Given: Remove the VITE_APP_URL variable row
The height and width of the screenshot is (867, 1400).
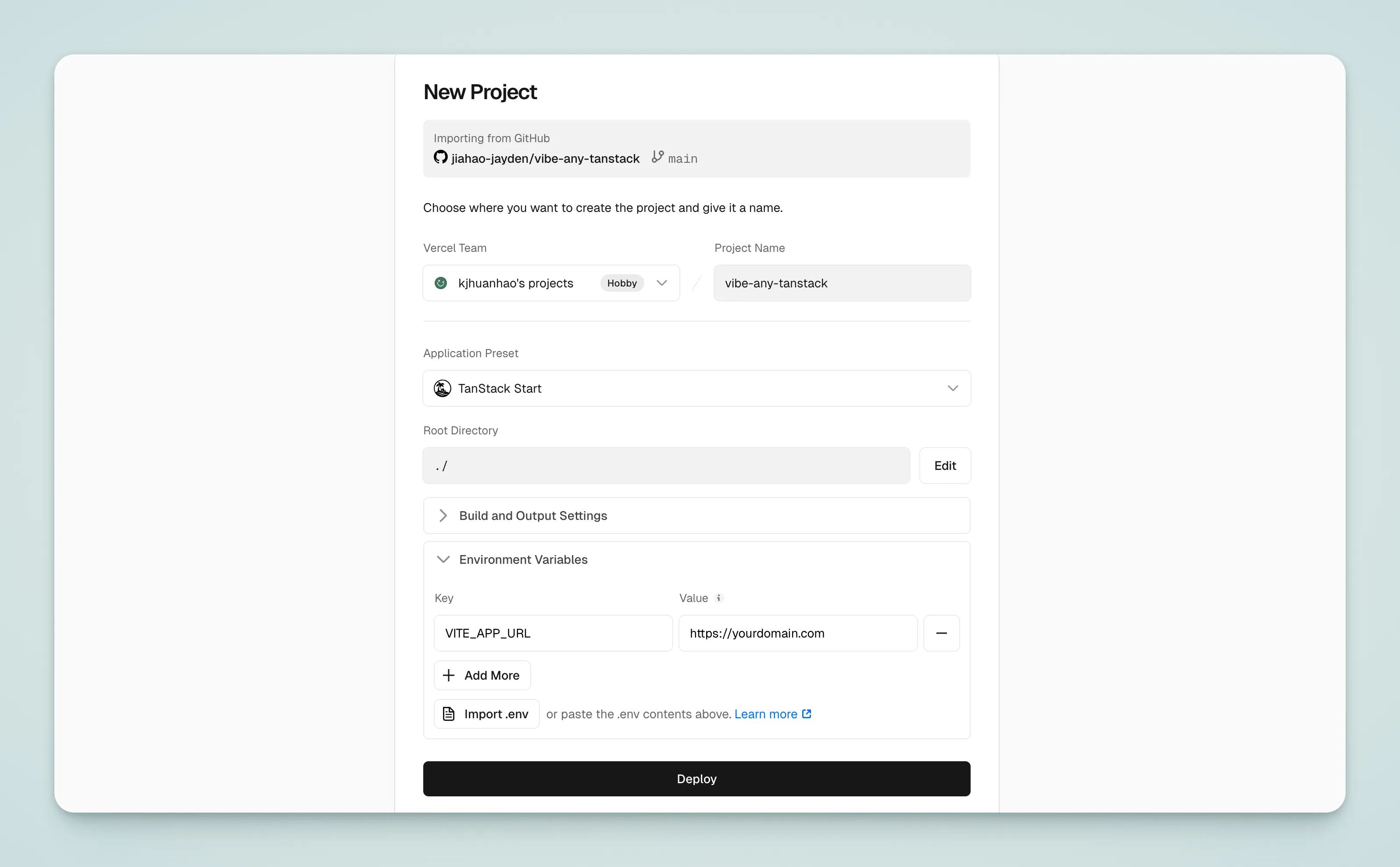Looking at the screenshot, I should pos(941,633).
